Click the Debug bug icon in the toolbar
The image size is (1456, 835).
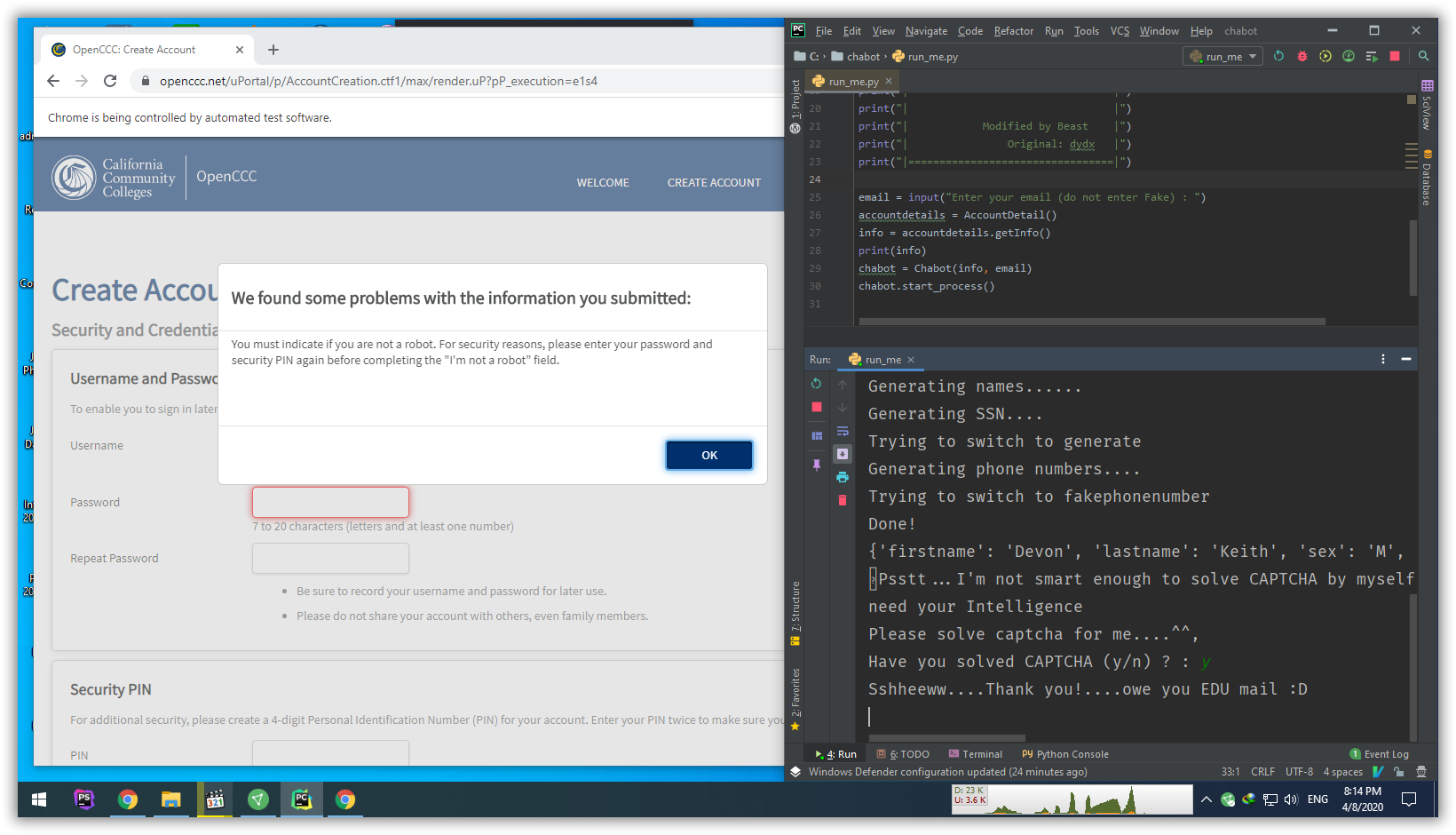1302,56
